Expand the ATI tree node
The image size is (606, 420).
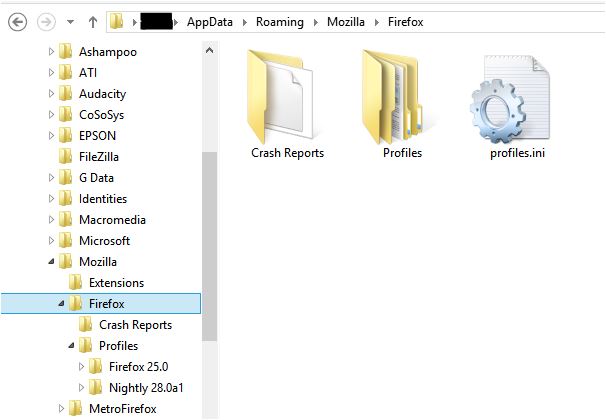coord(51,72)
